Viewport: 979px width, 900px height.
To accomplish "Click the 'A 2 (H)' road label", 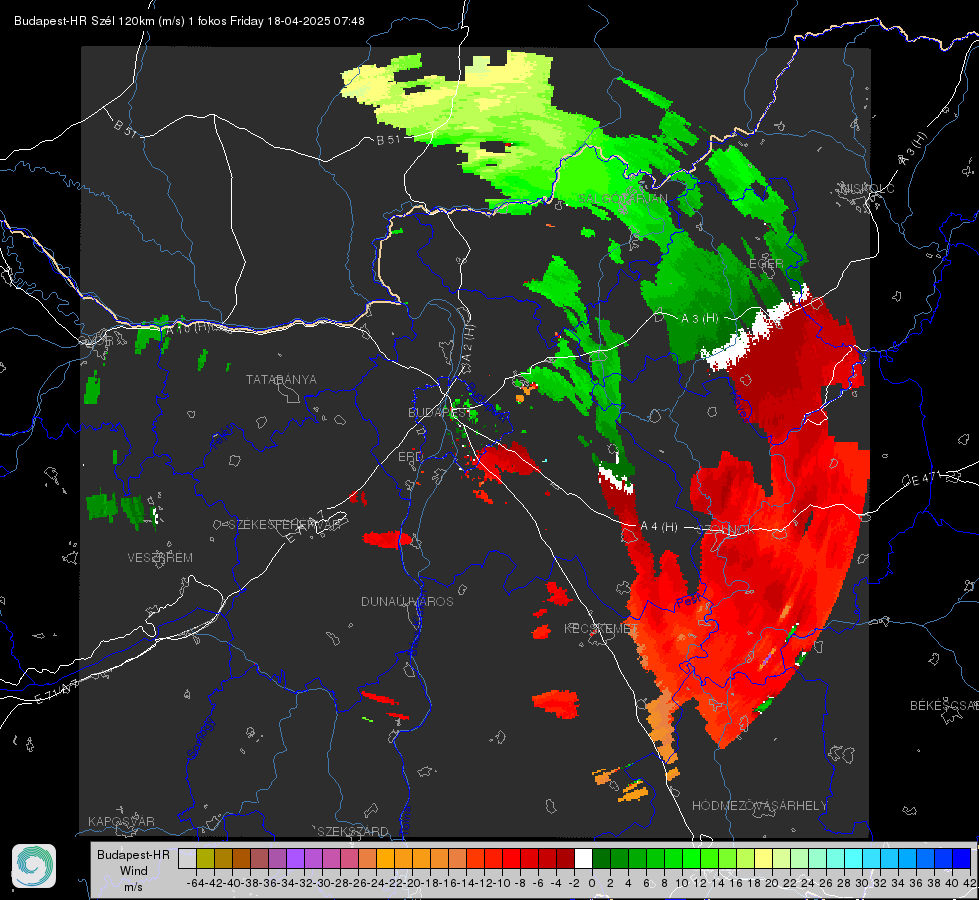I will (468, 342).
